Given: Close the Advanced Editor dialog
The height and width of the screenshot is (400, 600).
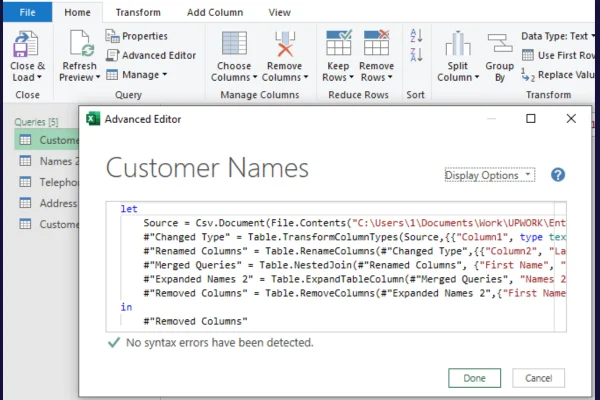Looking at the screenshot, I should pyautogui.click(x=571, y=119).
